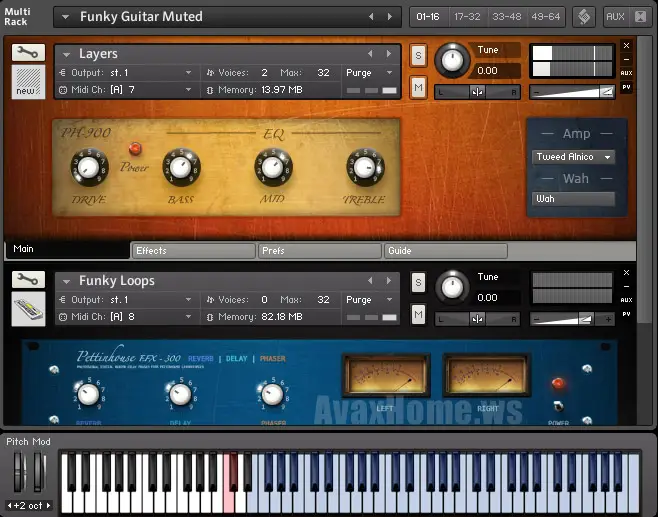Select previous preset for Funky Loops

tap(370, 280)
